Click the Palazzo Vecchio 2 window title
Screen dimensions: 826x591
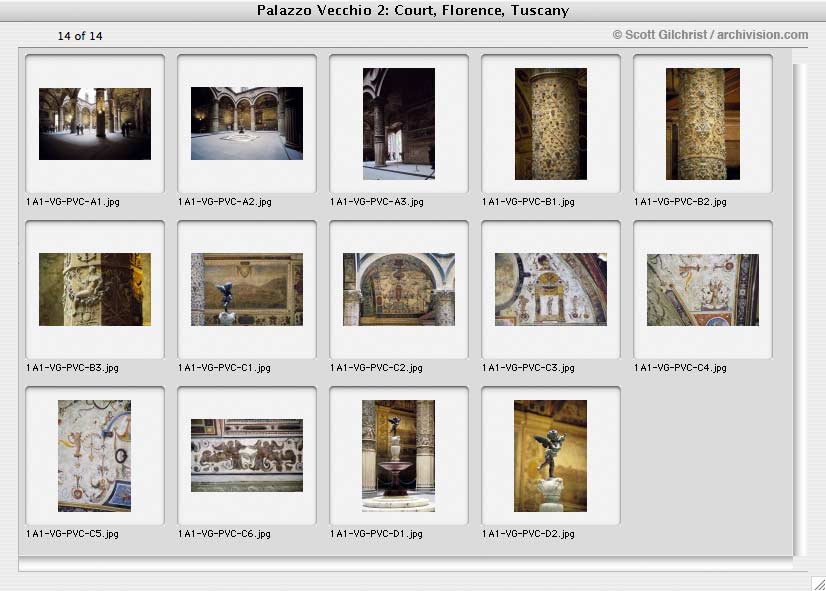click(x=413, y=11)
